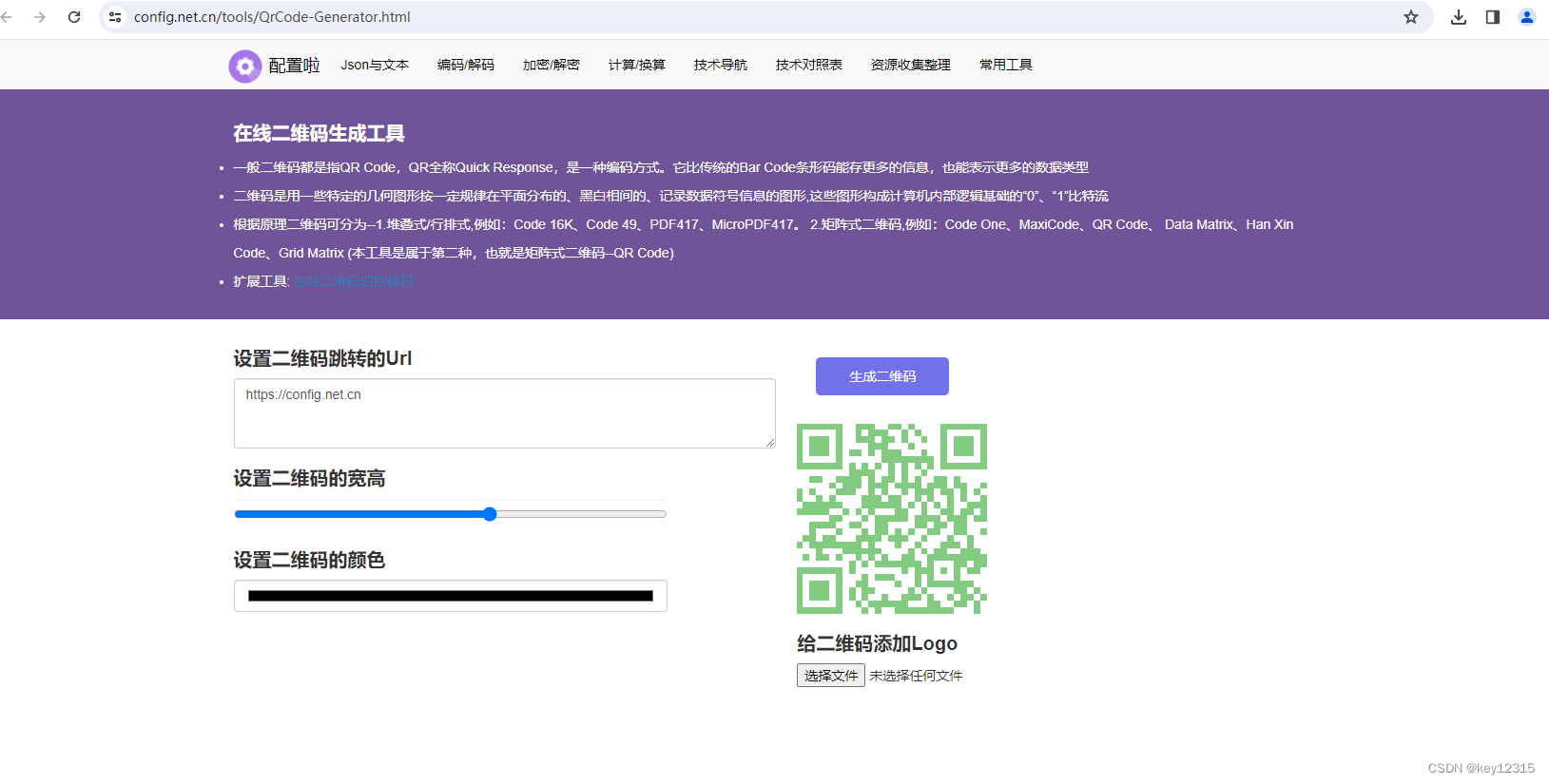Image resolution: width=1549 pixels, height=784 pixels.
Task: Open the 技术导航 menu
Action: 721,65
